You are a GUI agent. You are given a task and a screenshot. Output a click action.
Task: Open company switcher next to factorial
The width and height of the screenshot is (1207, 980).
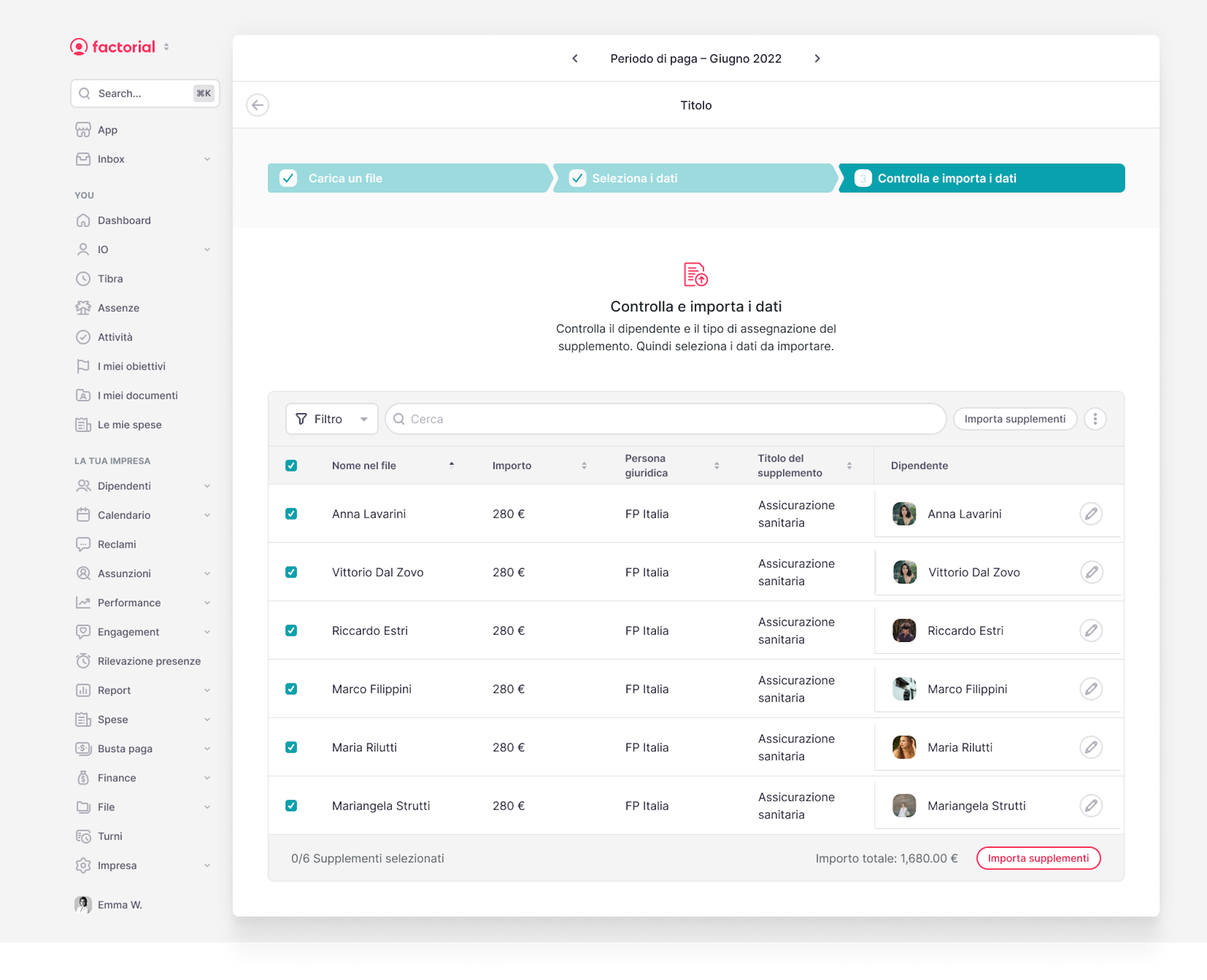click(x=167, y=47)
